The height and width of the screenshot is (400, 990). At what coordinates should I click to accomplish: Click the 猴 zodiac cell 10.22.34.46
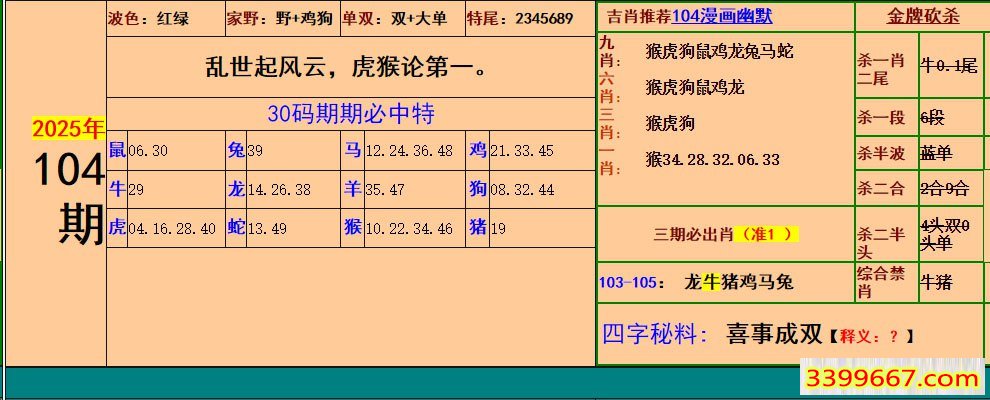pyautogui.click(x=398, y=228)
